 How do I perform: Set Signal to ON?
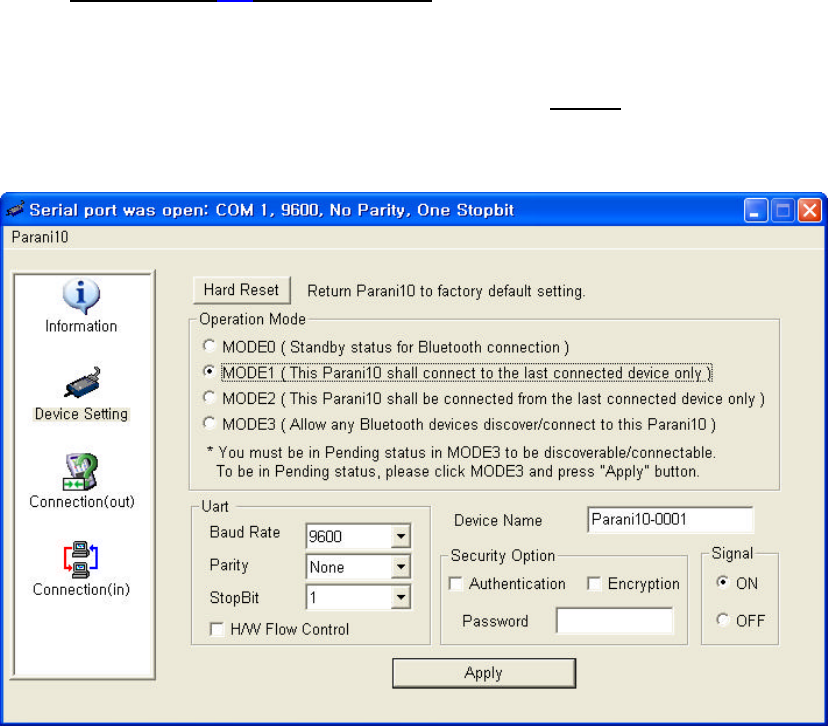click(x=722, y=582)
